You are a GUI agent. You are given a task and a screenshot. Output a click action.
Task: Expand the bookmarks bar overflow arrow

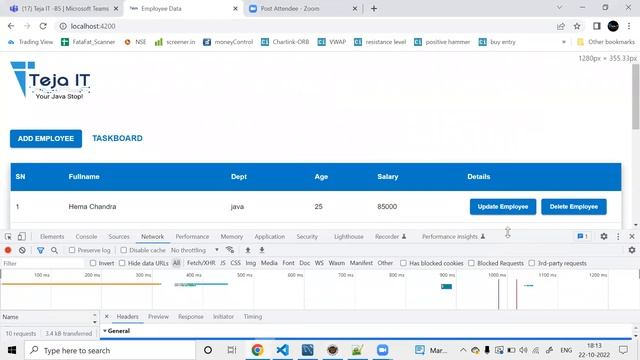(x=564, y=42)
